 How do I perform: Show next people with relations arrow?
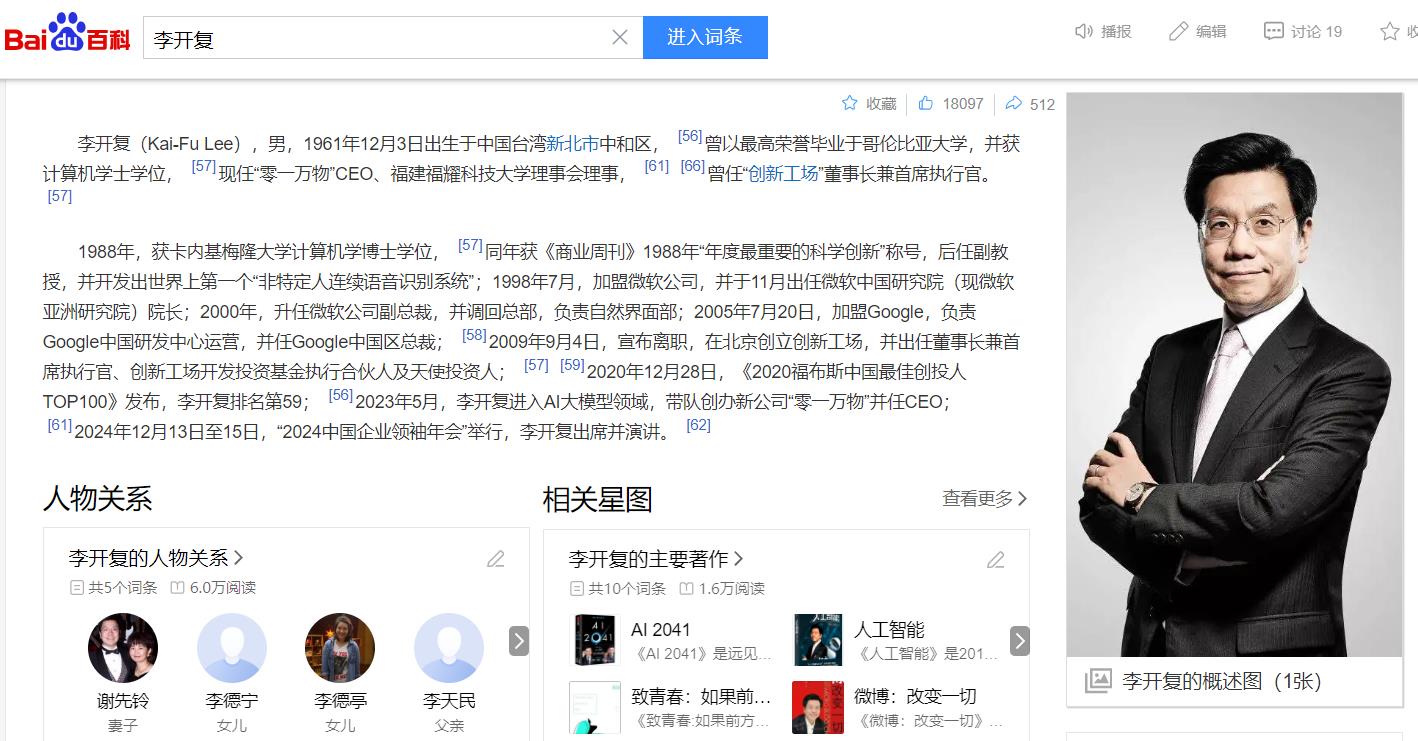point(519,641)
